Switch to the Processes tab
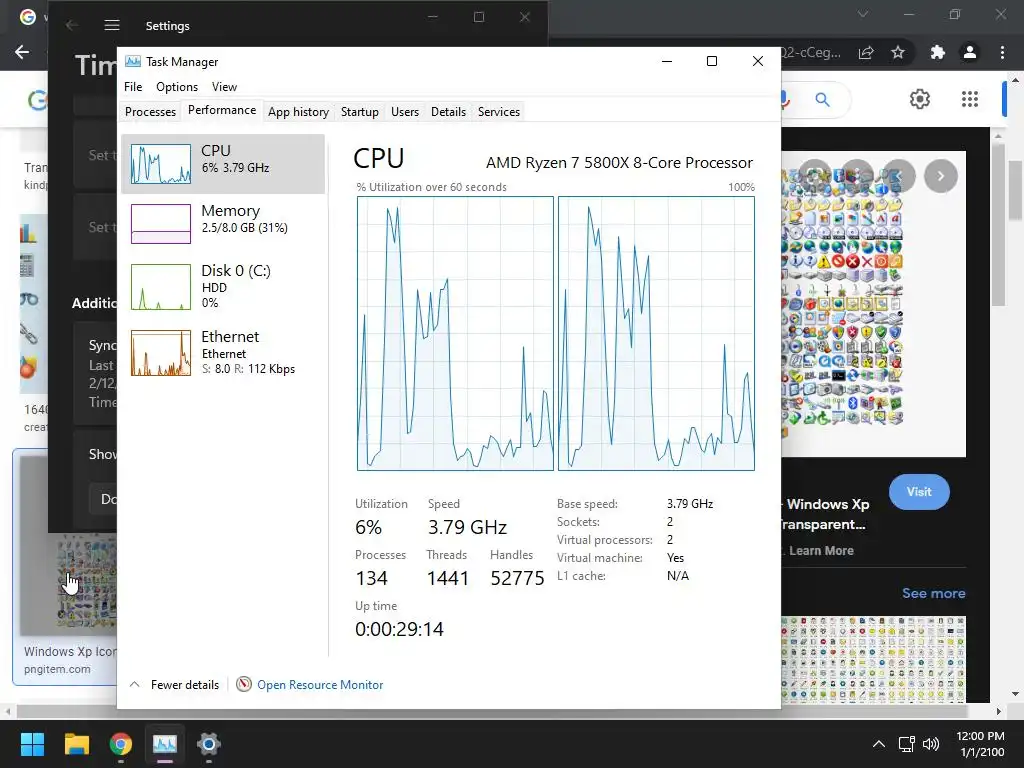1024x768 pixels. click(x=150, y=112)
